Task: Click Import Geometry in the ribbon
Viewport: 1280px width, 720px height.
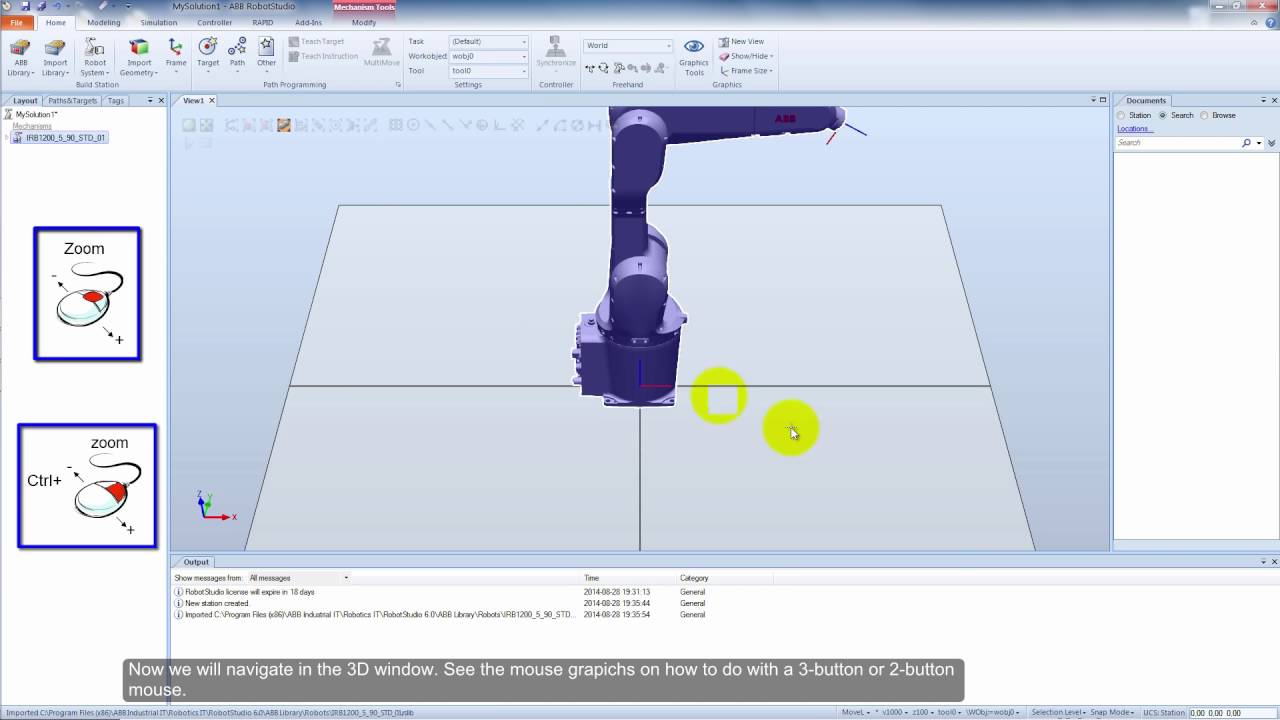Action: 139,58
